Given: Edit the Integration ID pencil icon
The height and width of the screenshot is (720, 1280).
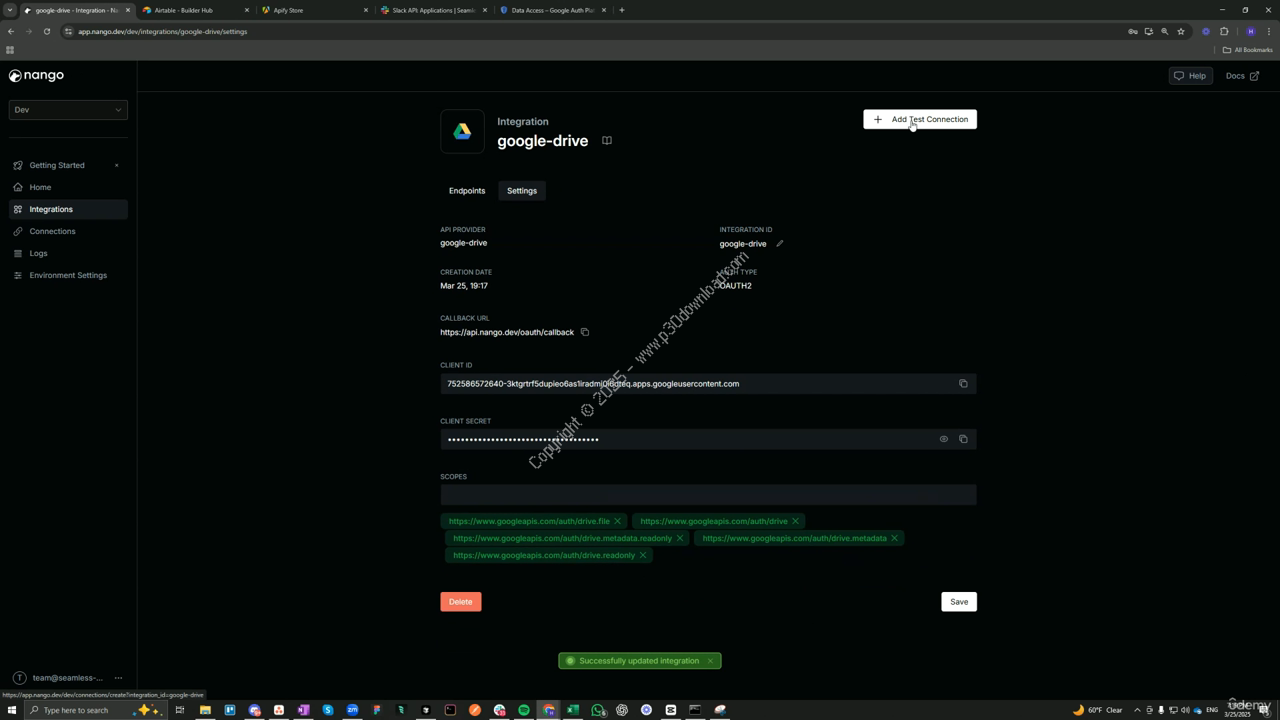Looking at the screenshot, I should 780,244.
